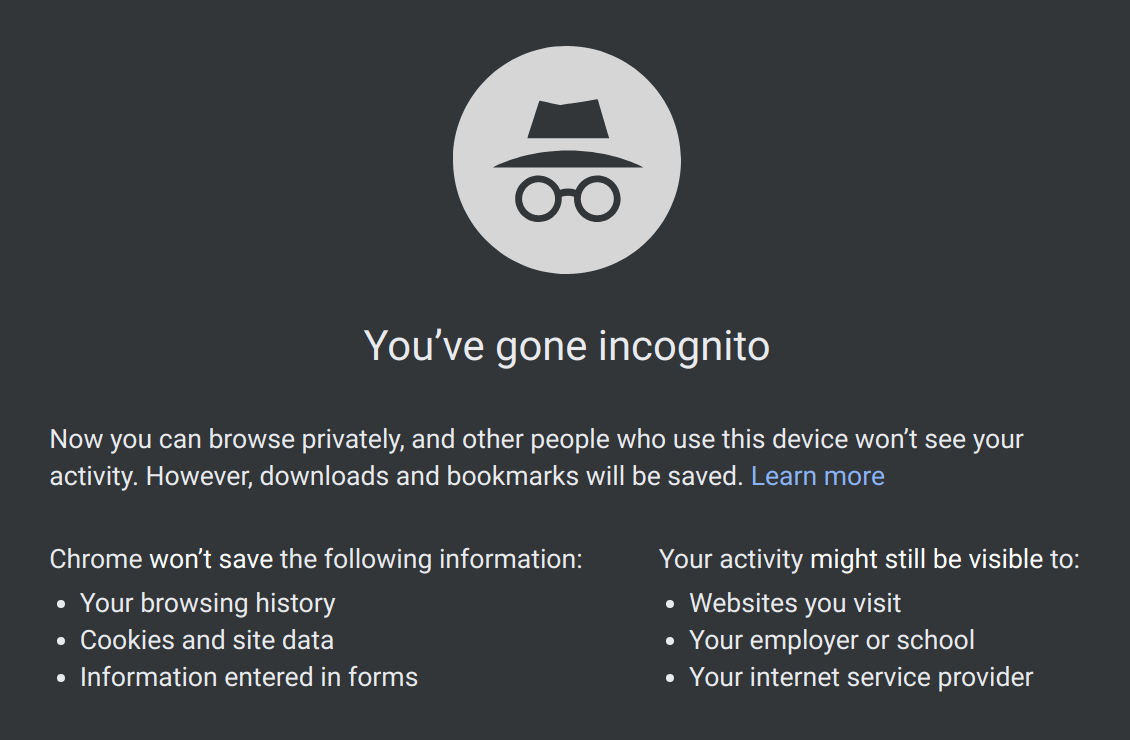Image resolution: width=1130 pixels, height=740 pixels.
Task: Click "Your browsing history" list item
Action: point(208,603)
